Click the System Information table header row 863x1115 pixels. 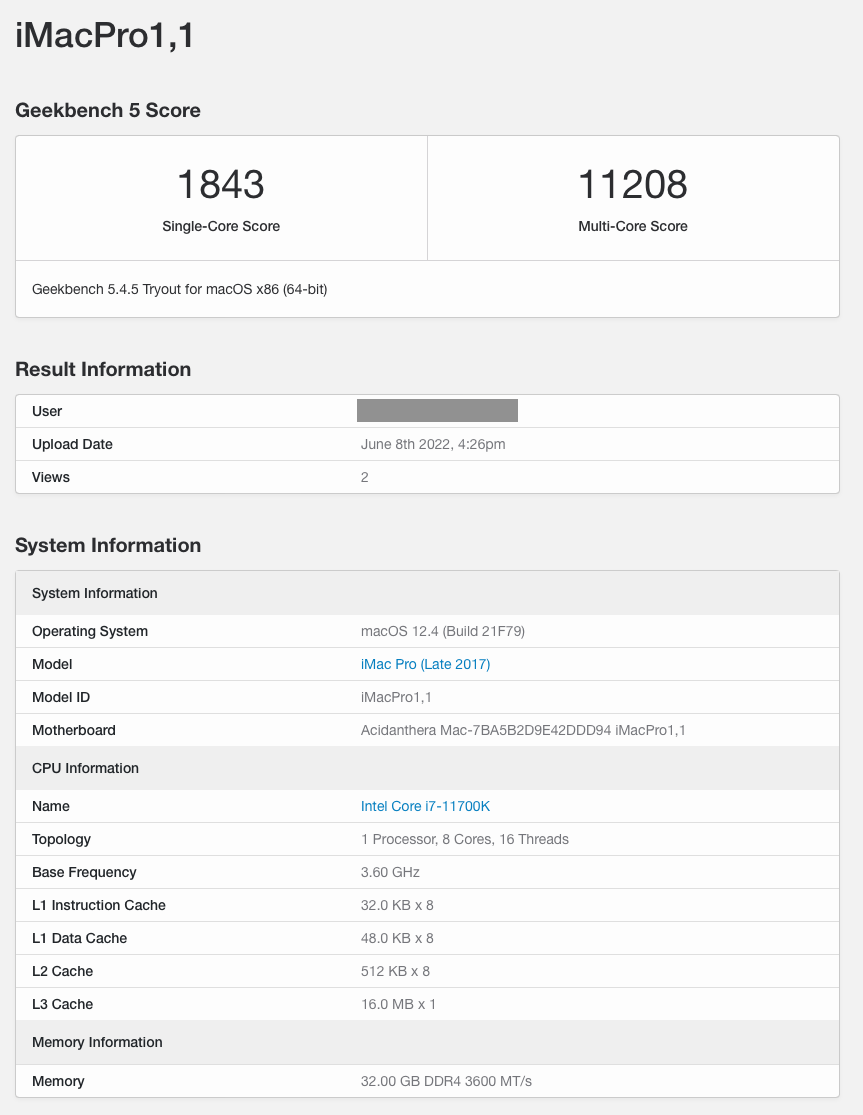[x=427, y=593]
